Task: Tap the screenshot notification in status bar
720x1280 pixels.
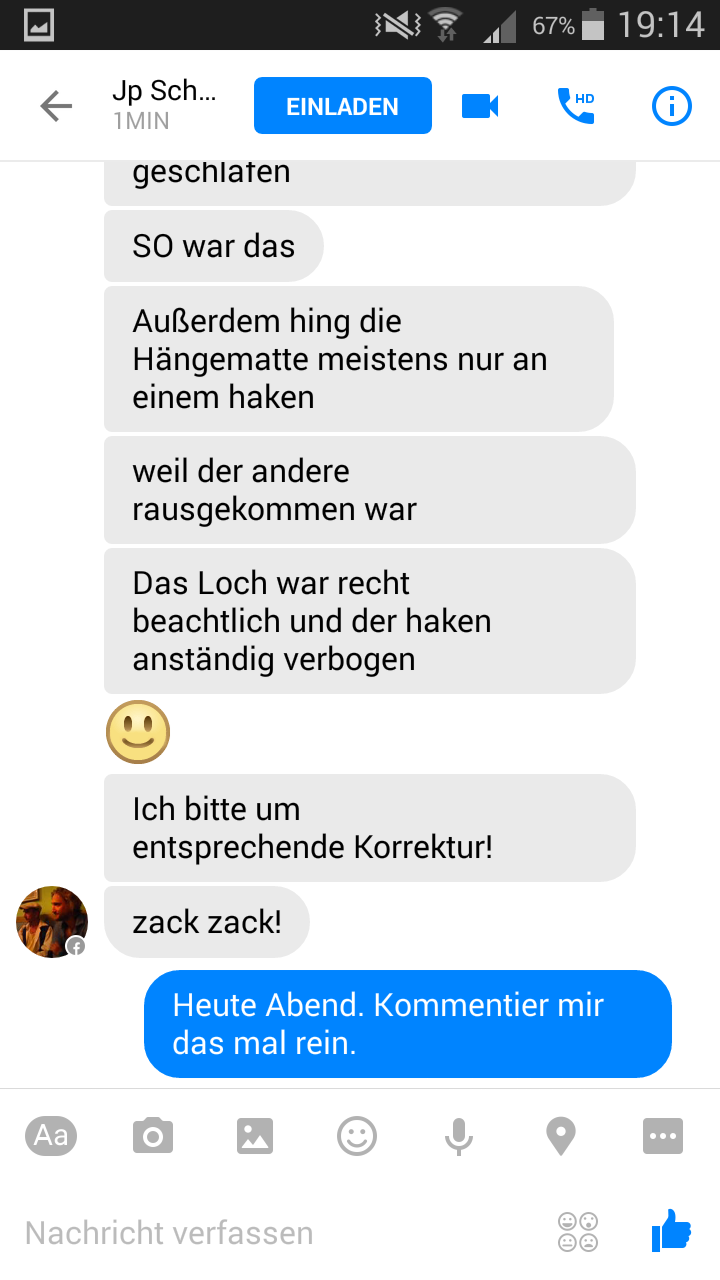Action: [x=38, y=25]
